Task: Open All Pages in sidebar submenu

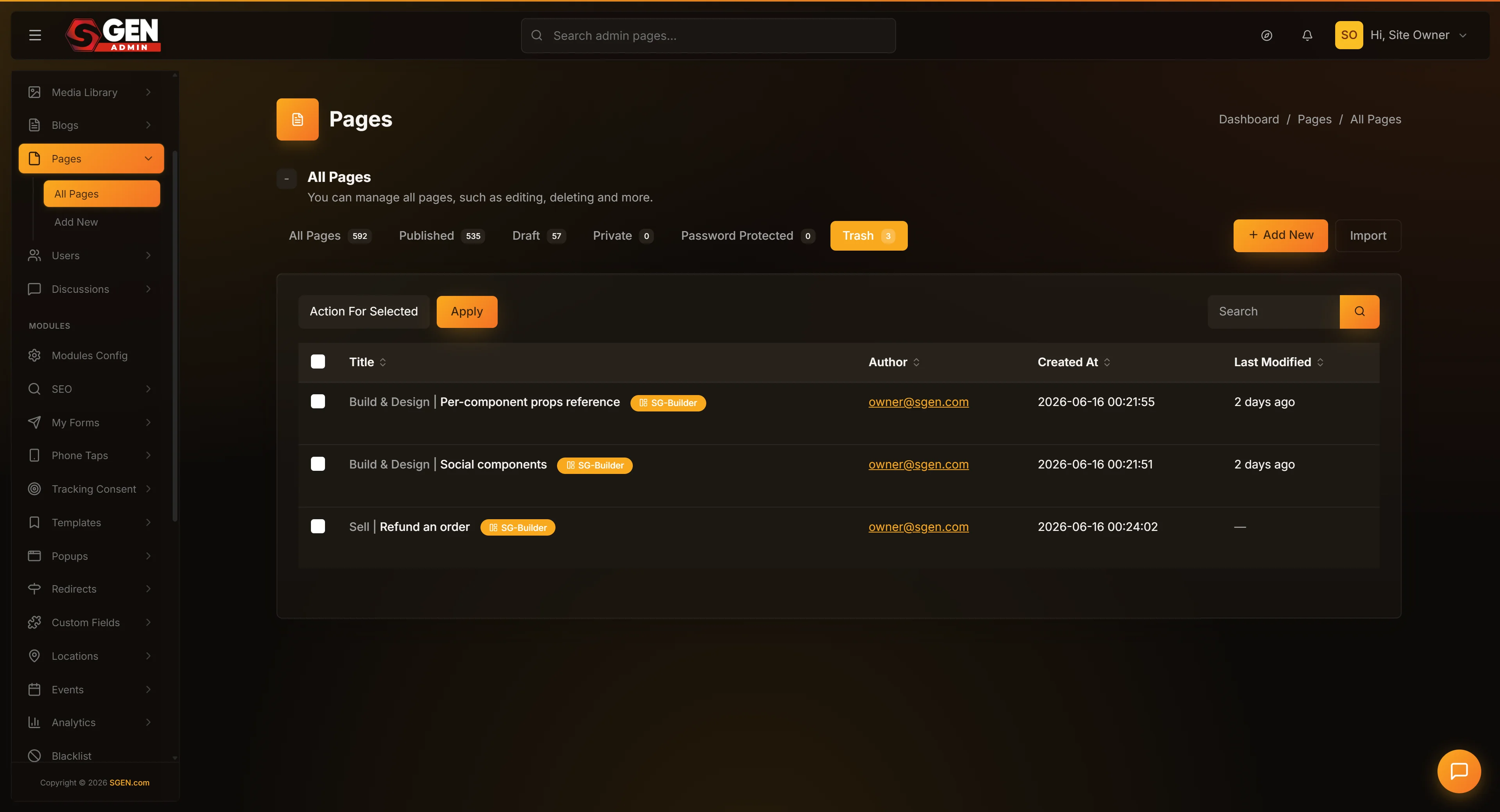Action: click(102, 194)
